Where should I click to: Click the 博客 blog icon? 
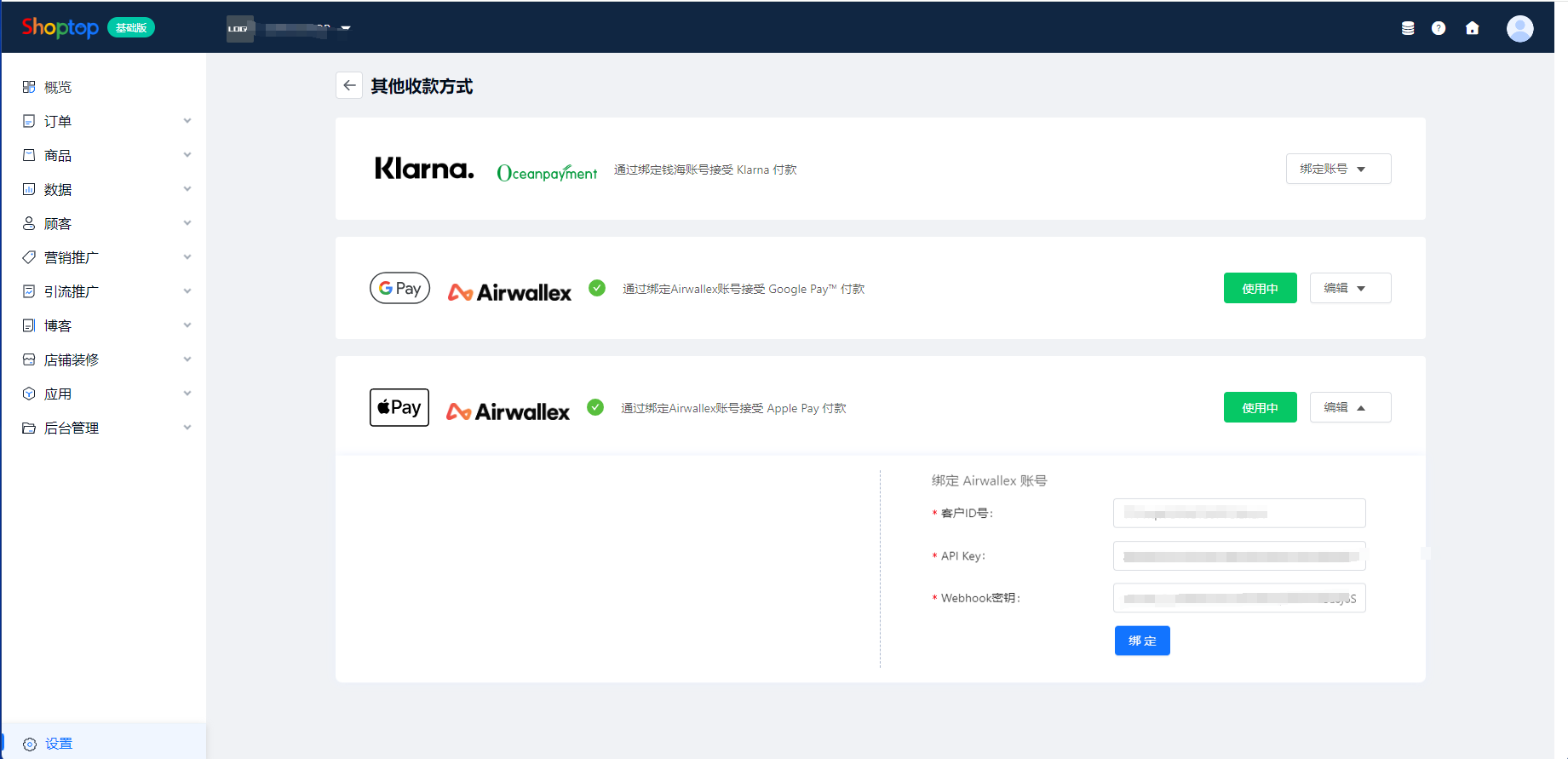point(29,325)
